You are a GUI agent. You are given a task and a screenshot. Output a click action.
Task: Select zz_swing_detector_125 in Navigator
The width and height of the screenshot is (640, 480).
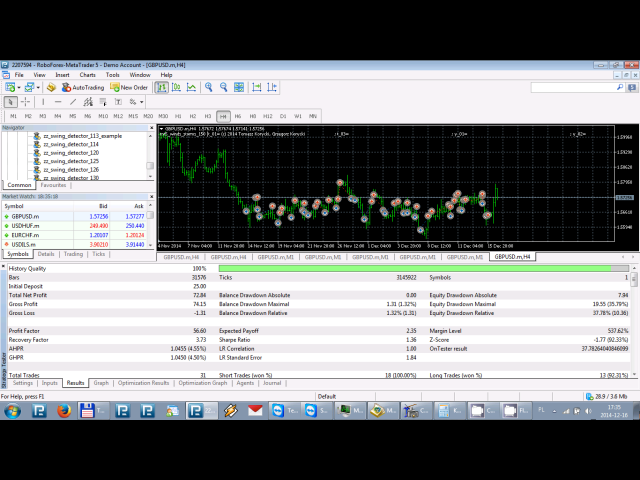tap(71, 161)
